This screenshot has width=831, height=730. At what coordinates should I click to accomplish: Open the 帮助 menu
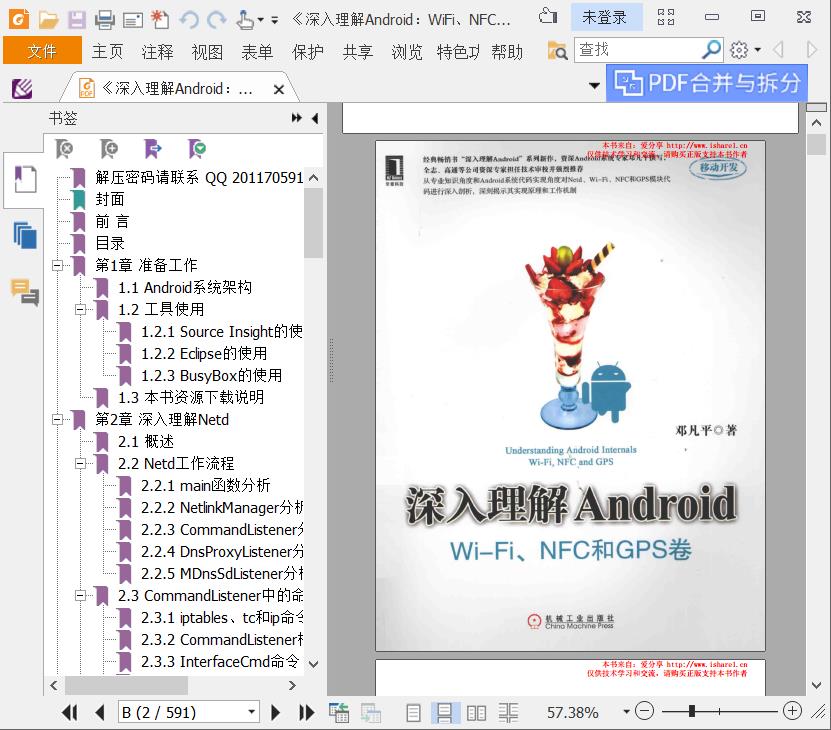[507, 51]
